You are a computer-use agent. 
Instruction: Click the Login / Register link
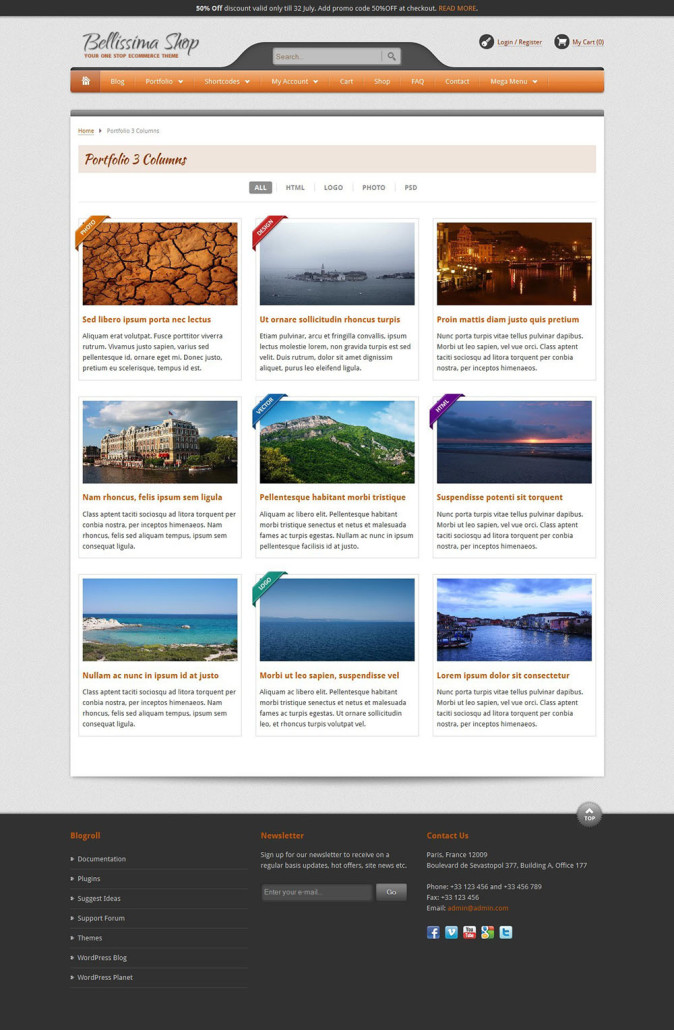tap(519, 42)
